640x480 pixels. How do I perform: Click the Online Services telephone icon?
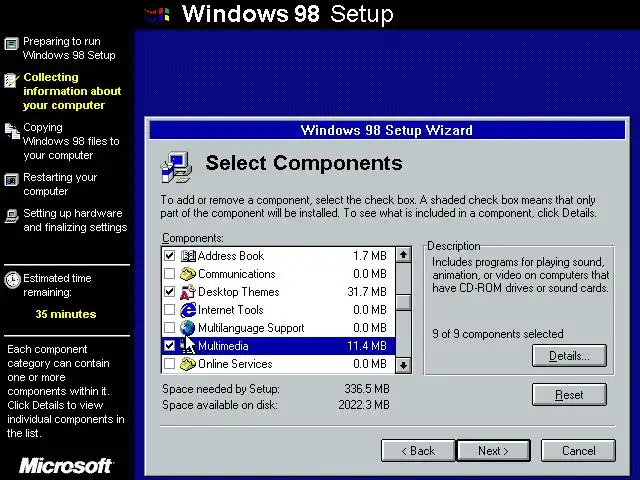188,364
